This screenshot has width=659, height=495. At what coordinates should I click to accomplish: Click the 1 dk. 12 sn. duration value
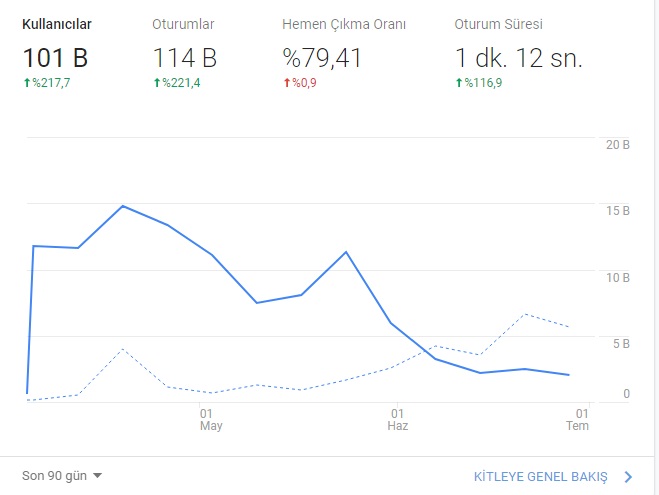(519, 58)
